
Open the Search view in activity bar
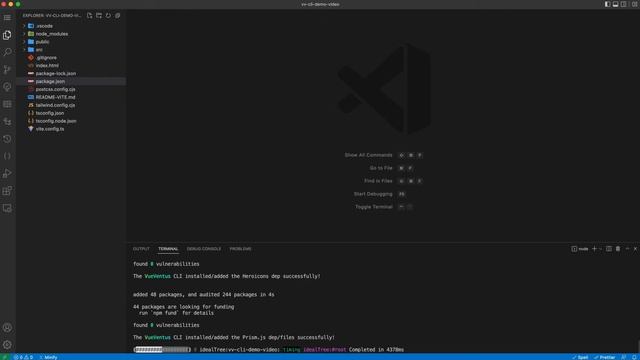7,52
